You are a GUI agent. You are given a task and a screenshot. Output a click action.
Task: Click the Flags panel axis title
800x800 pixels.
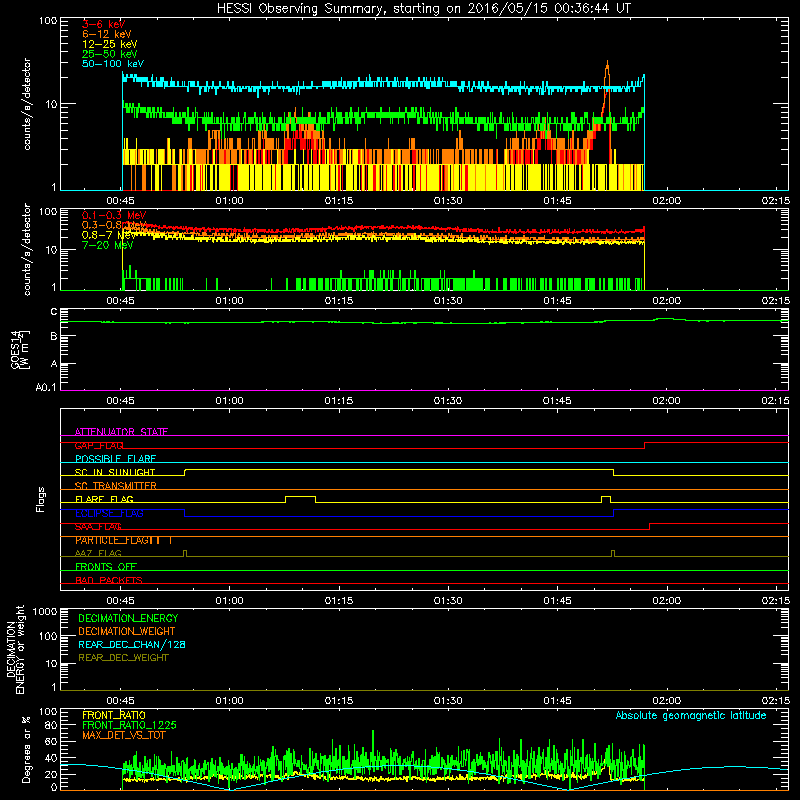tap(41, 499)
